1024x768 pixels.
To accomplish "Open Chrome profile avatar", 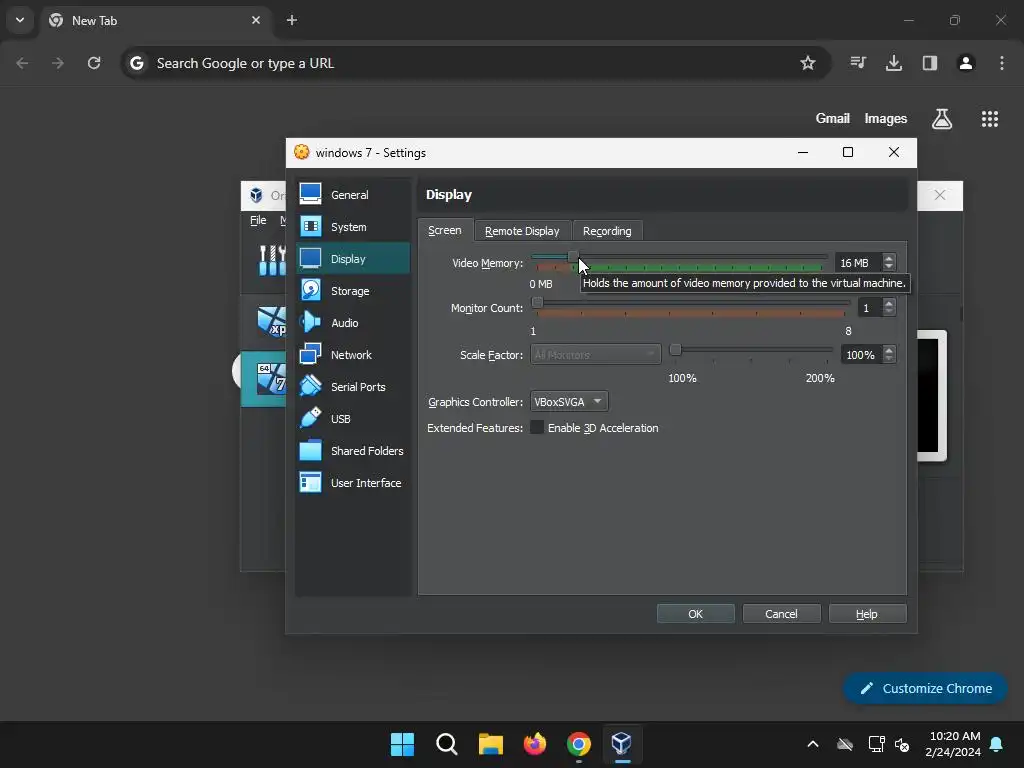I will point(966,63).
